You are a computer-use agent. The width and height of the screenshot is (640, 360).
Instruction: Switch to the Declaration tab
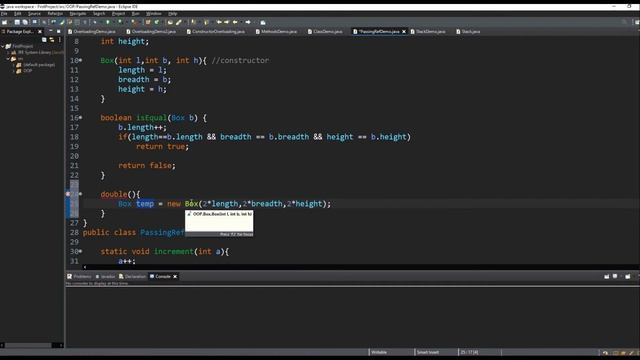pos(132,276)
